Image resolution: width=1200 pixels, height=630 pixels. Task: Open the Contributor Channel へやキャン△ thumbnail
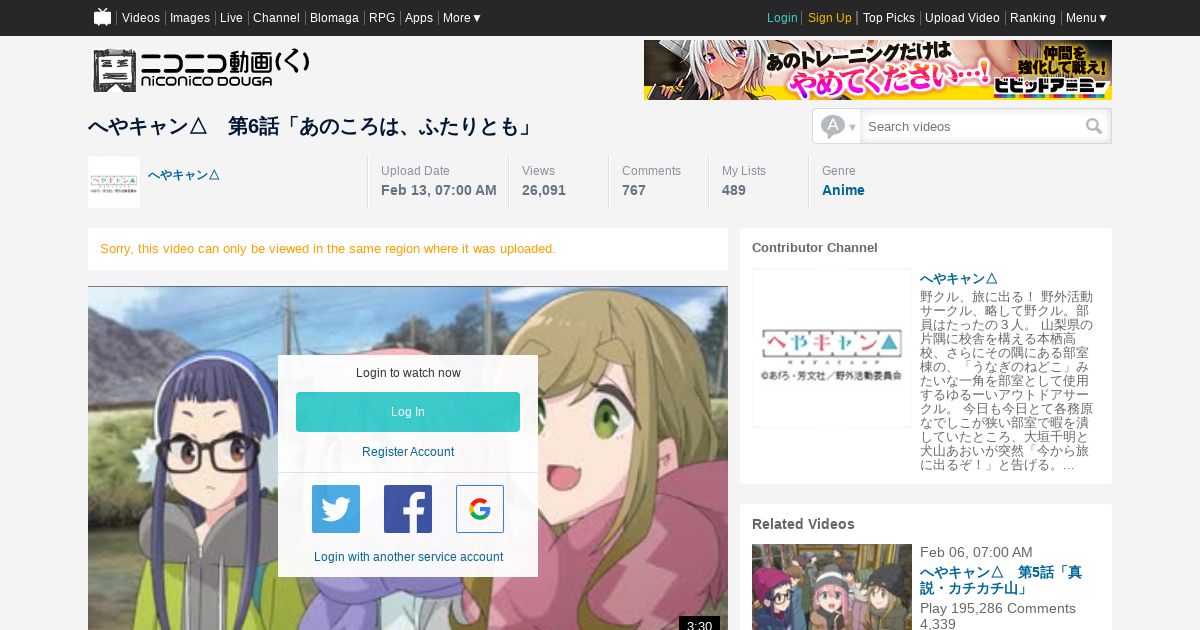[x=832, y=348]
